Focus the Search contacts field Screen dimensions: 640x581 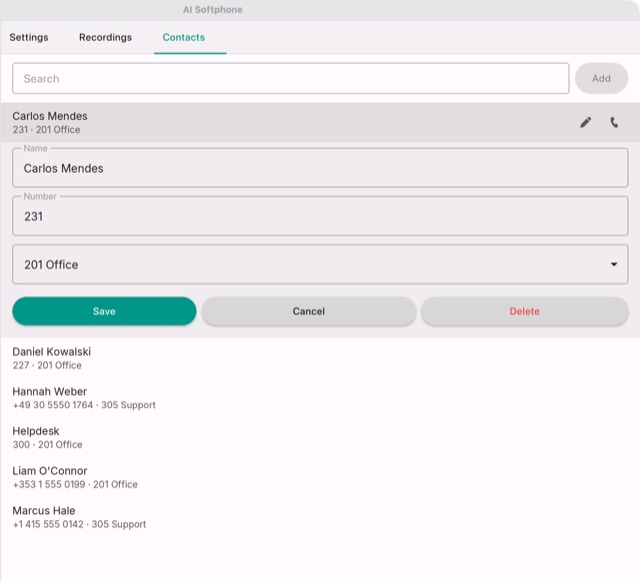[291, 78]
